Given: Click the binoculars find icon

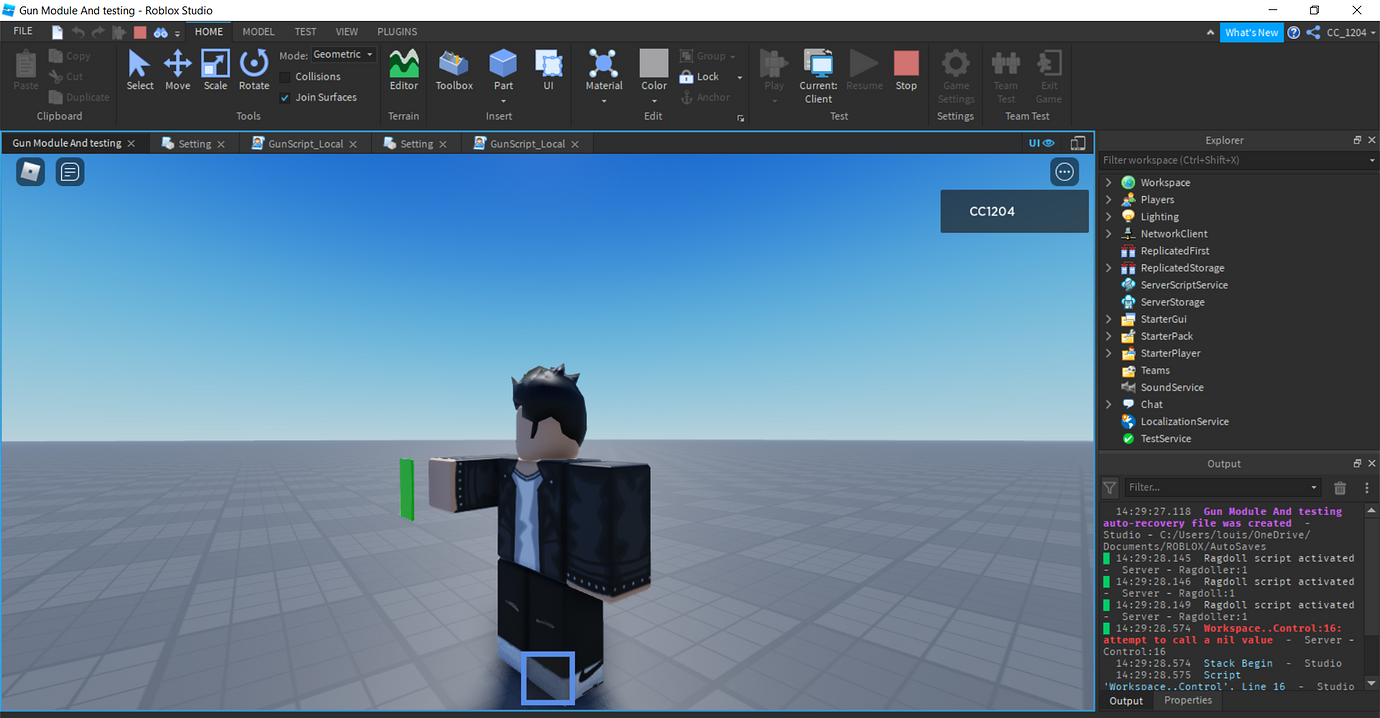Looking at the screenshot, I should tap(160, 32).
